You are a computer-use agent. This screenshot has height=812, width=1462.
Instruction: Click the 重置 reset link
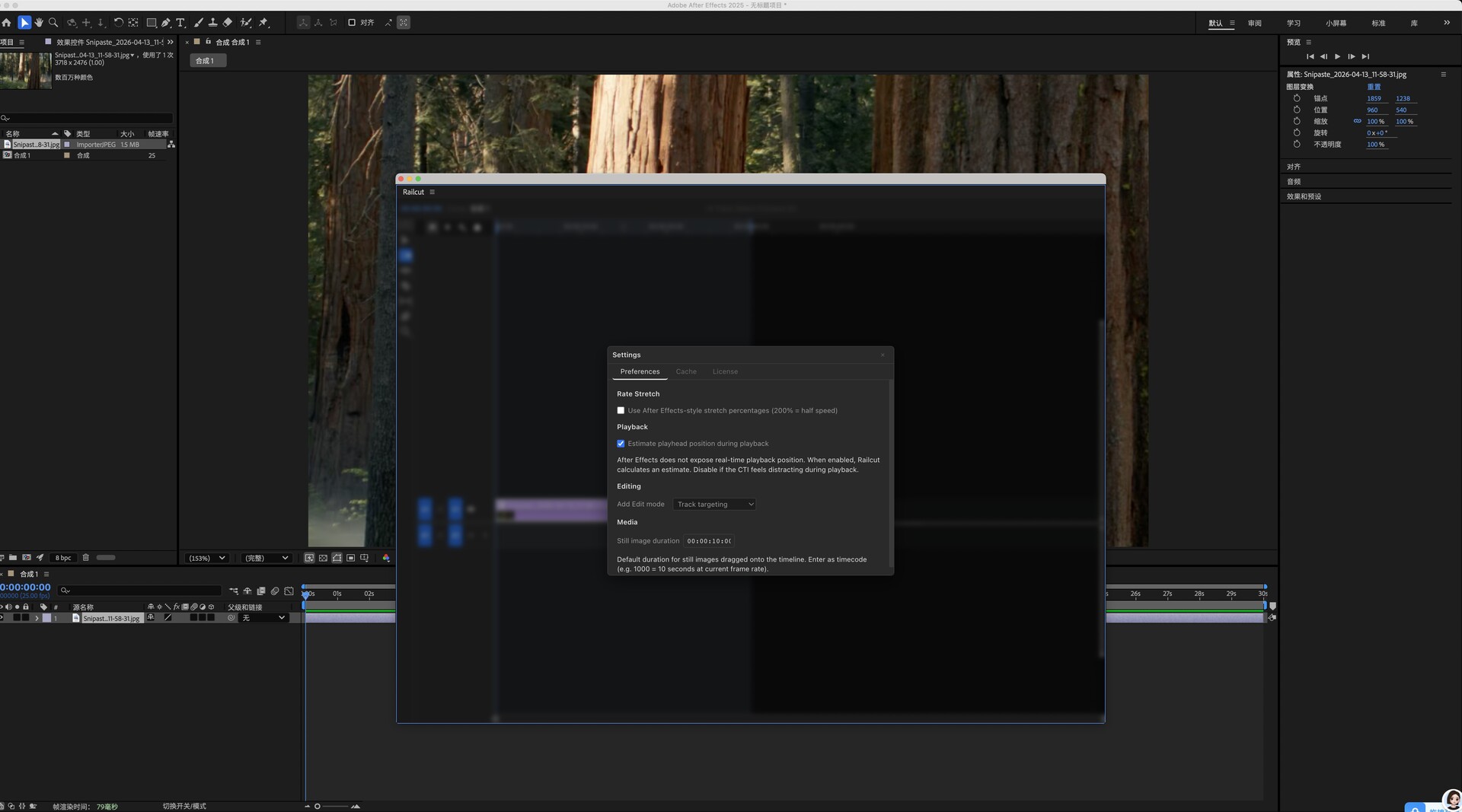[x=1374, y=87]
